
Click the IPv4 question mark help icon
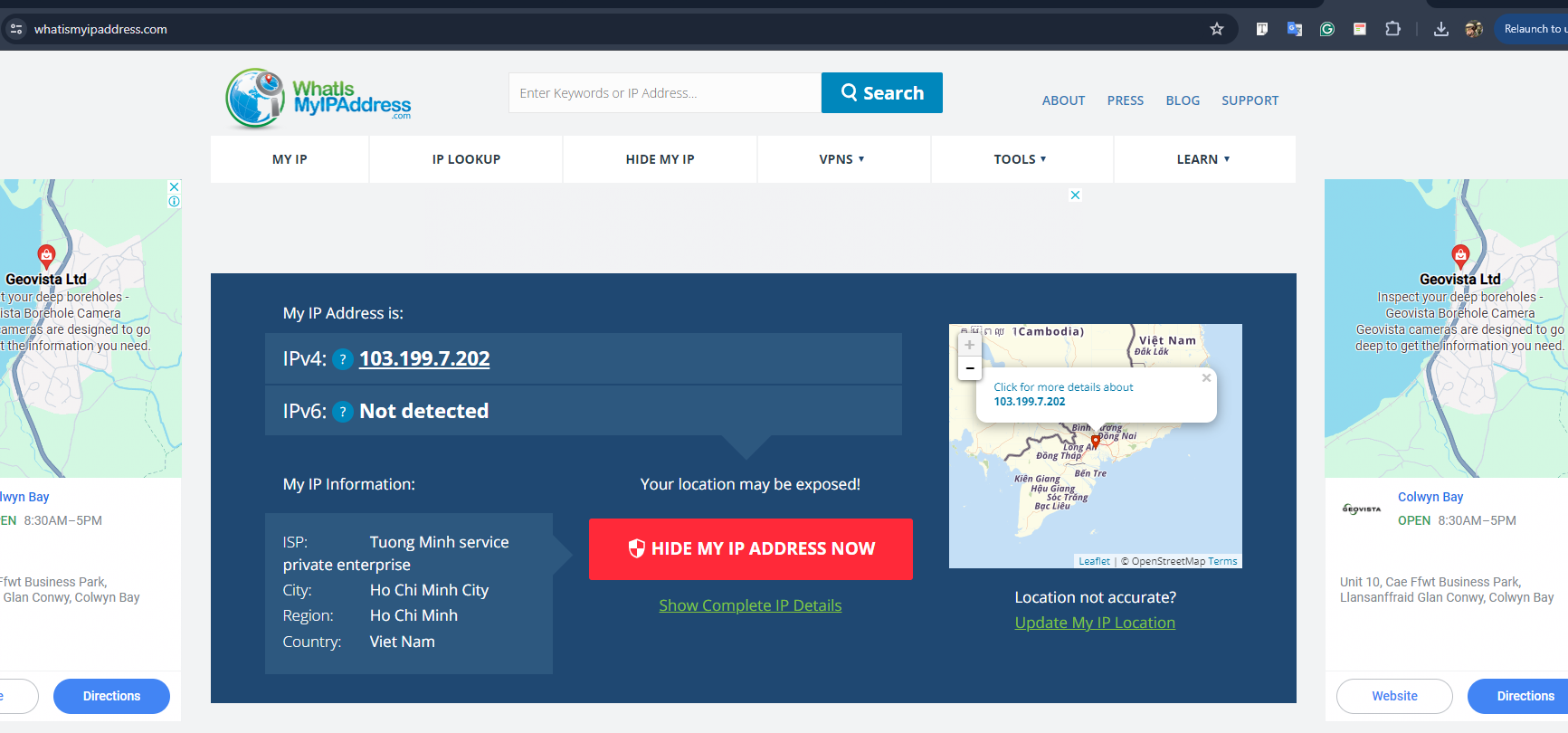click(343, 359)
